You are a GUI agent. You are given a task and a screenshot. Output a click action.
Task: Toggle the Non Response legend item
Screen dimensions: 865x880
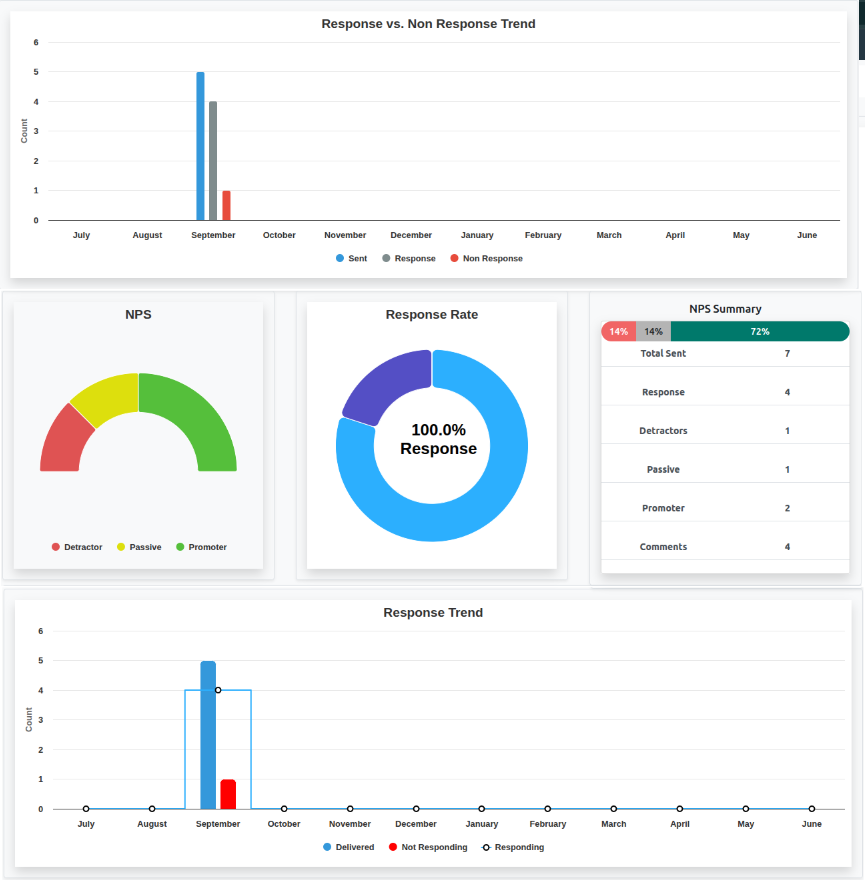pos(455,258)
